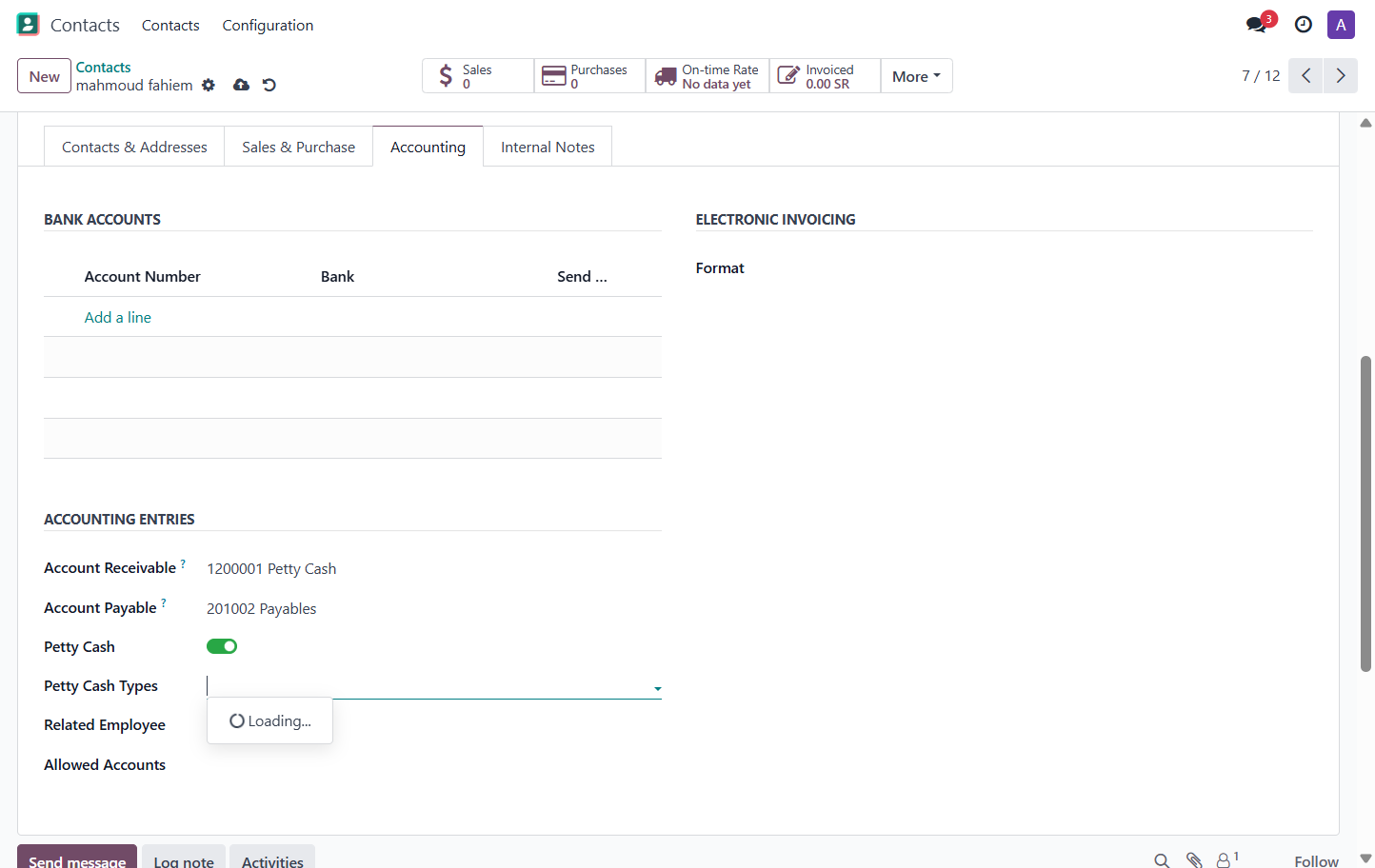Open the Account Receivable selection field
Viewport: 1375px width, 868px height.
(434, 569)
